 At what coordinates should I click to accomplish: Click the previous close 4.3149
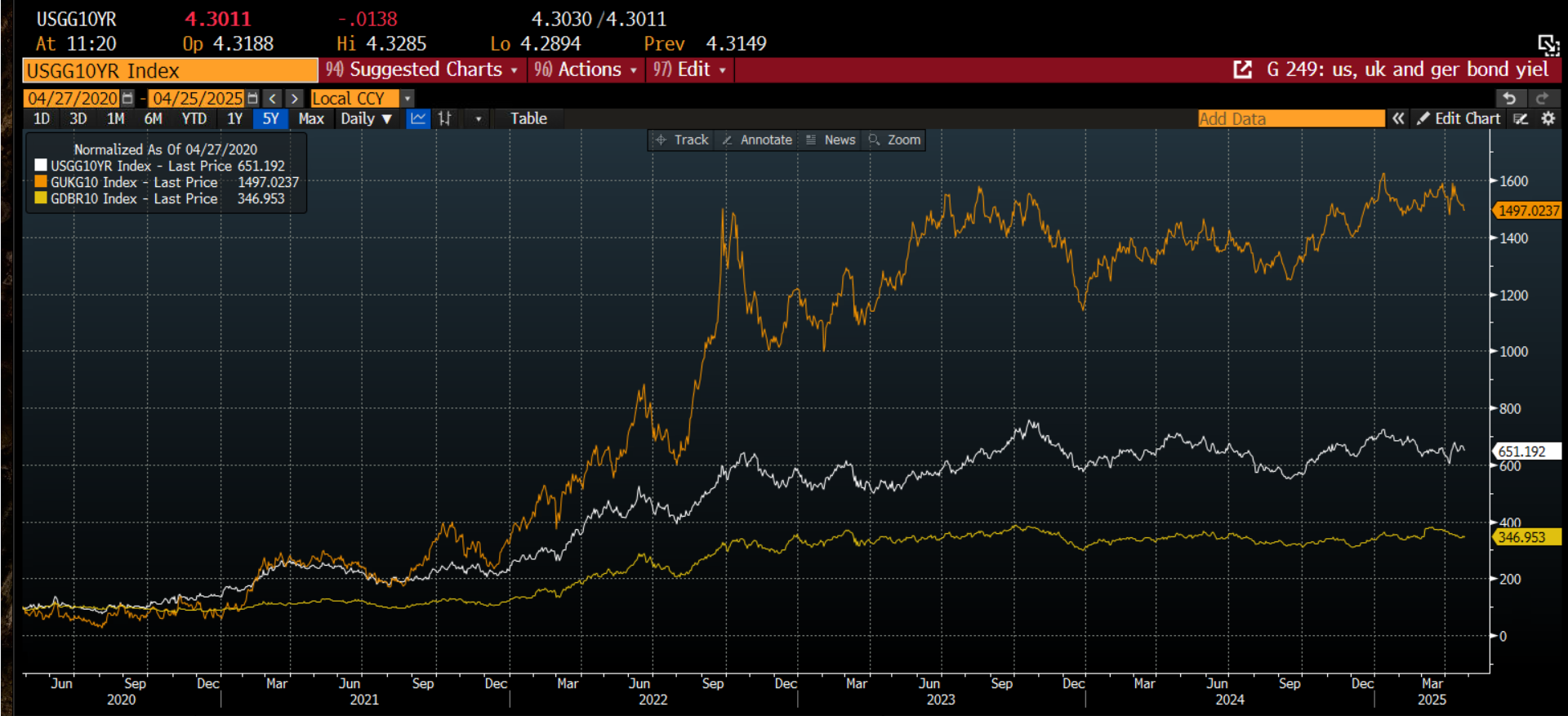tap(736, 44)
